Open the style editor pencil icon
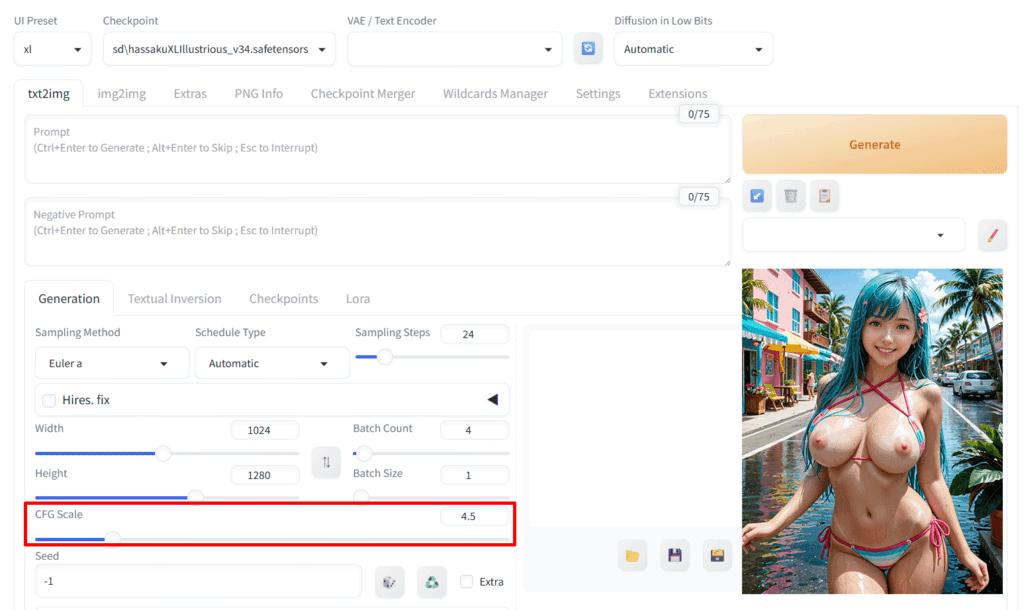 point(992,235)
